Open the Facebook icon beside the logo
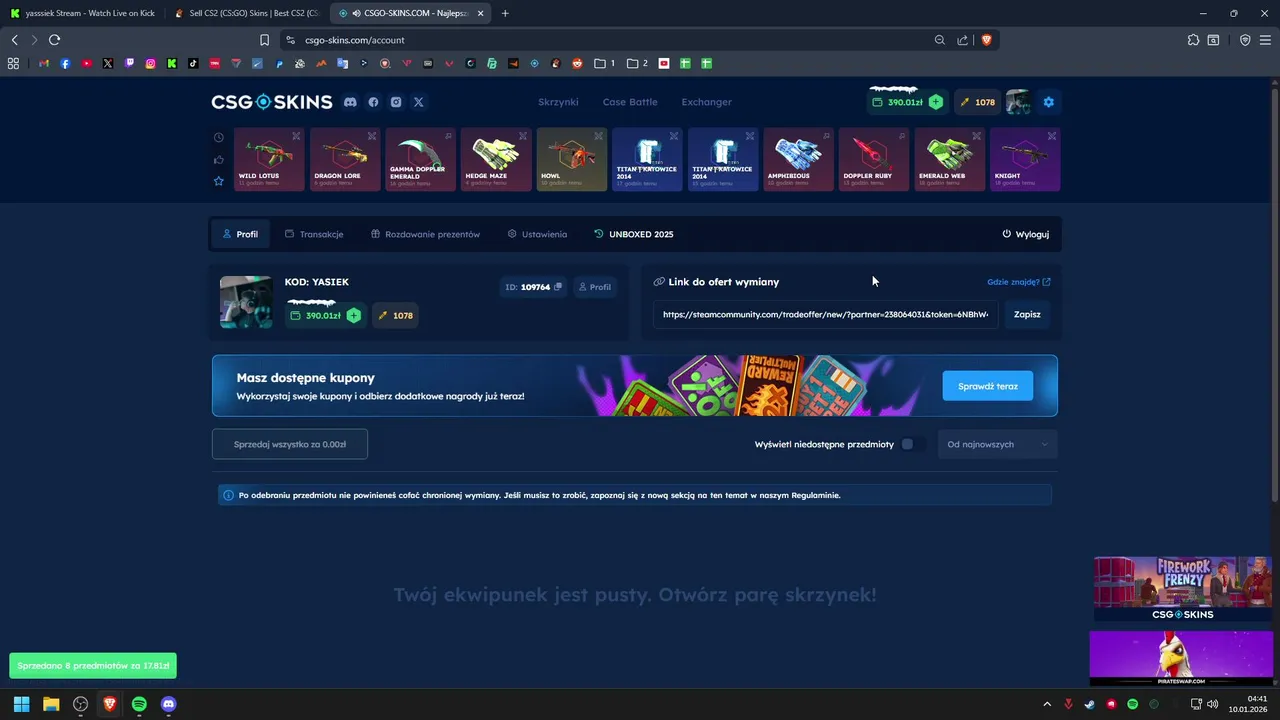The height and width of the screenshot is (720, 1280). coord(373,102)
